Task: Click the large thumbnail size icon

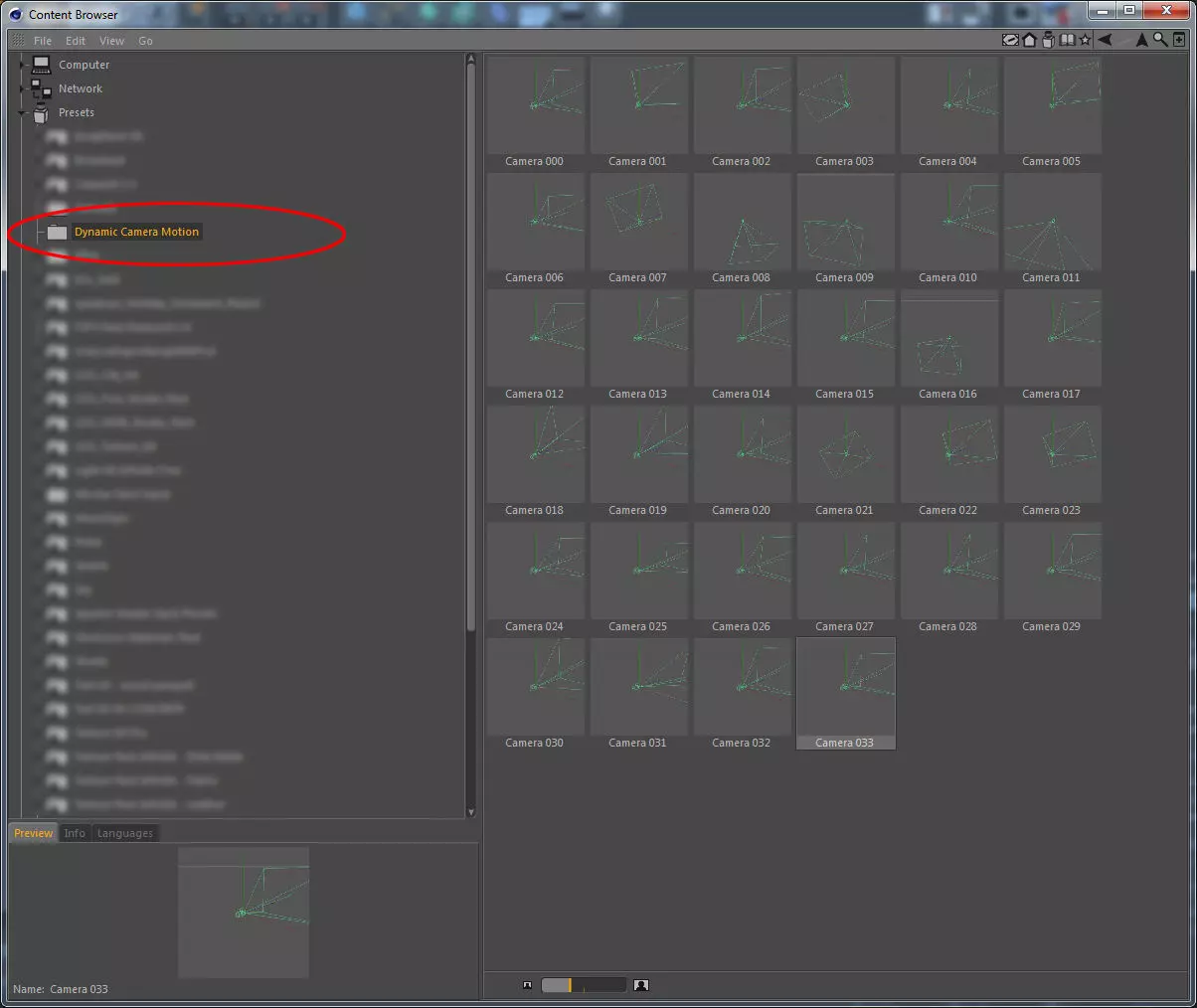Action: pyautogui.click(x=641, y=985)
